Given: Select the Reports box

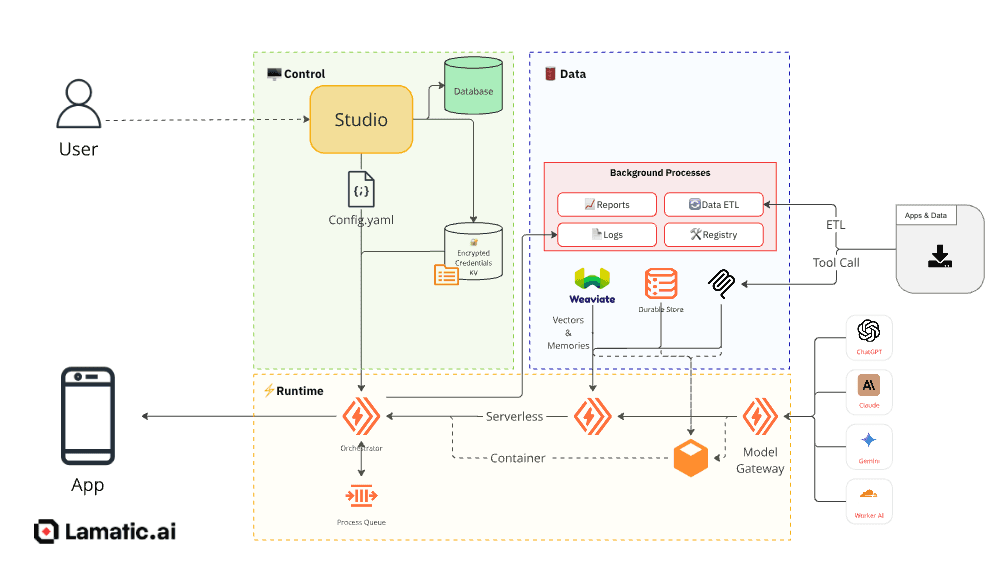Looking at the screenshot, I should (607, 205).
